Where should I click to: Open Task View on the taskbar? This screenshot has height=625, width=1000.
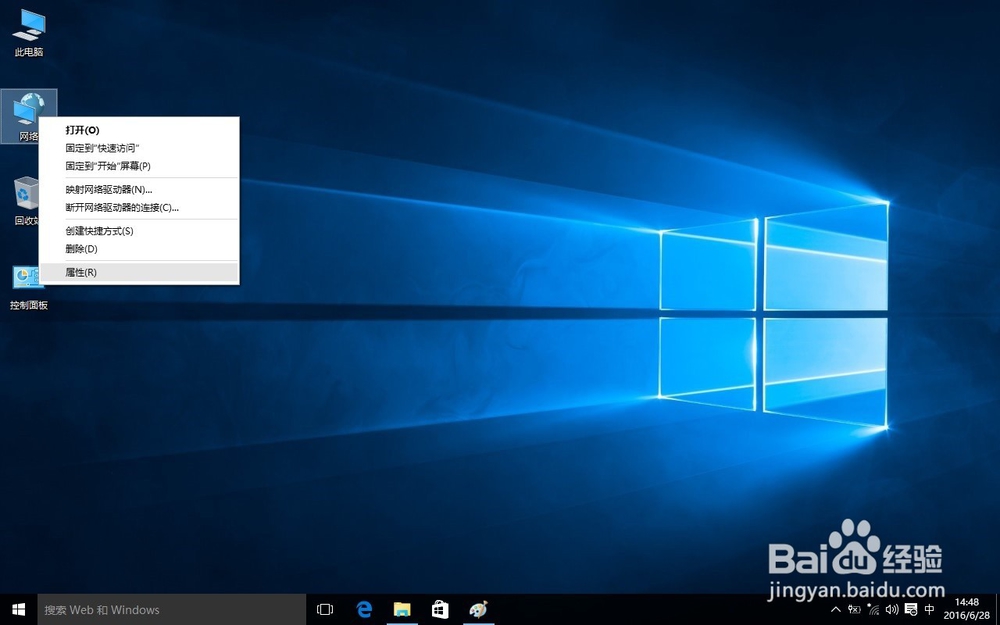(x=324, y=609)
